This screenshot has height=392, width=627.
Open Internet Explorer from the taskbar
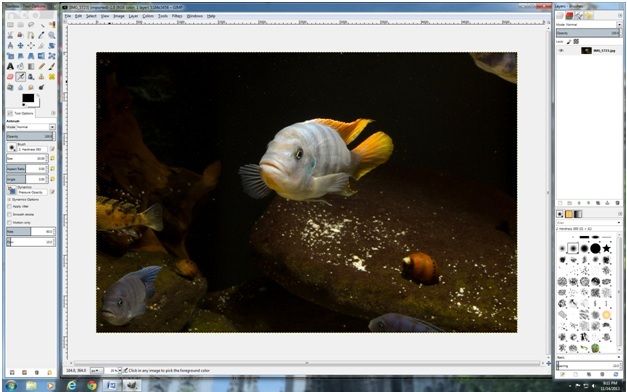[72, 385]
